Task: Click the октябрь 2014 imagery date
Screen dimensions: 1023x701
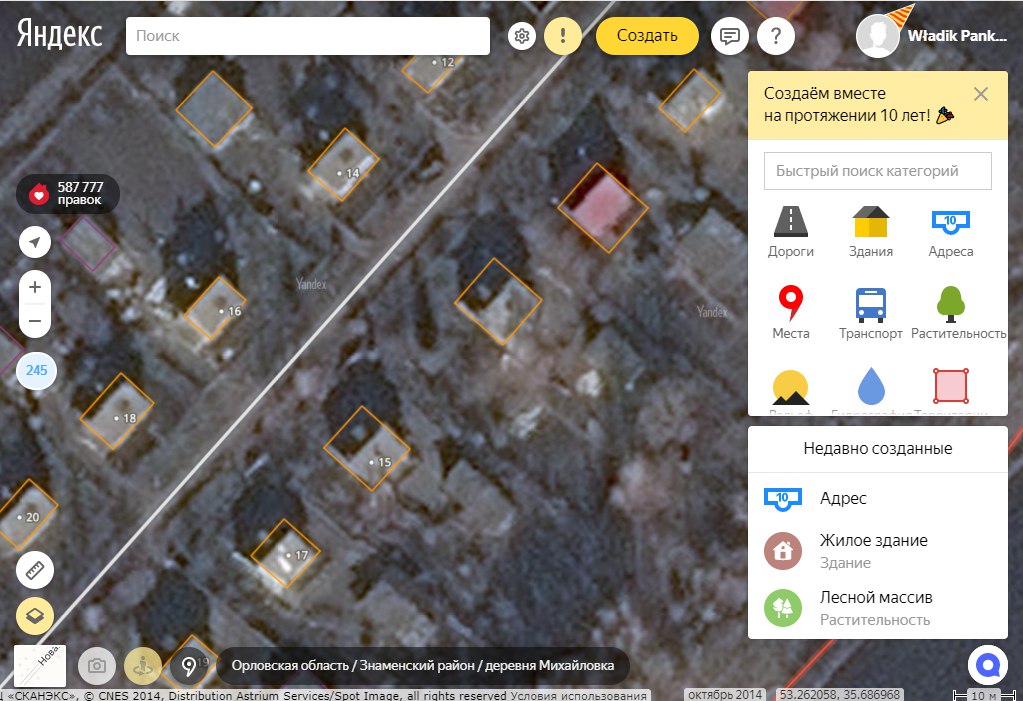Action: 725,695
